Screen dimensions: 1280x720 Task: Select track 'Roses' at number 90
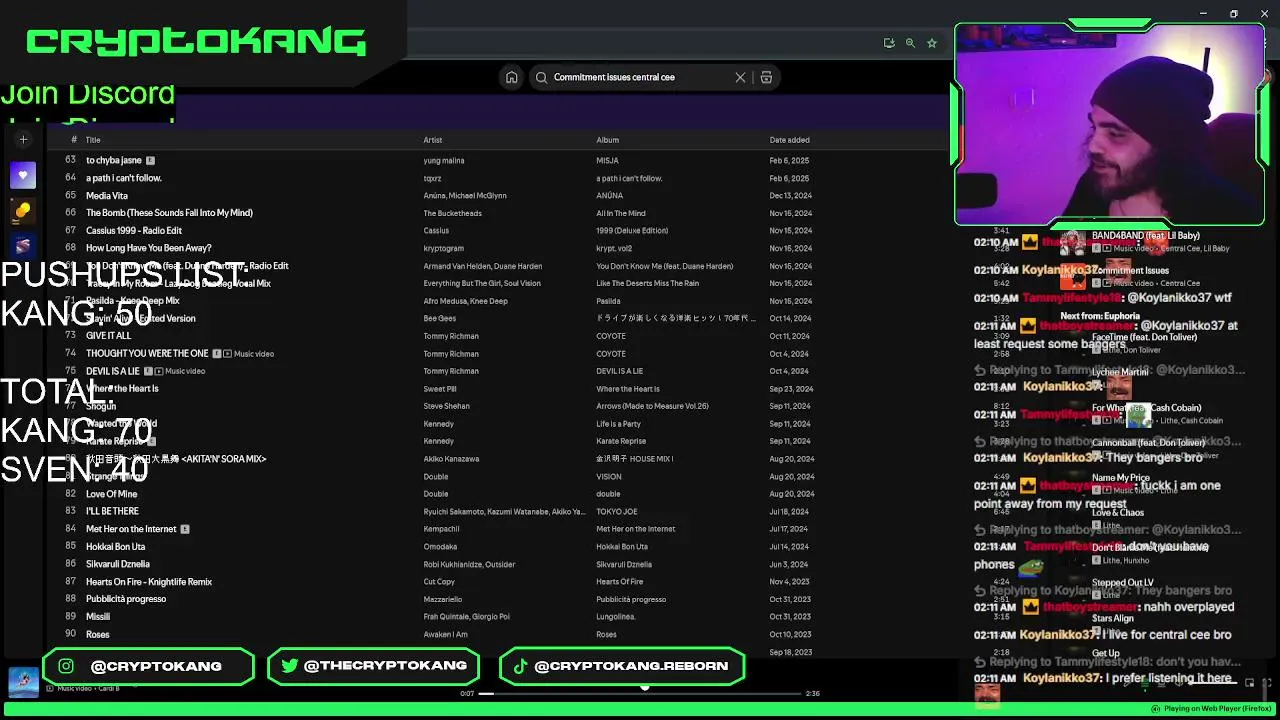(x=98, y=634)
